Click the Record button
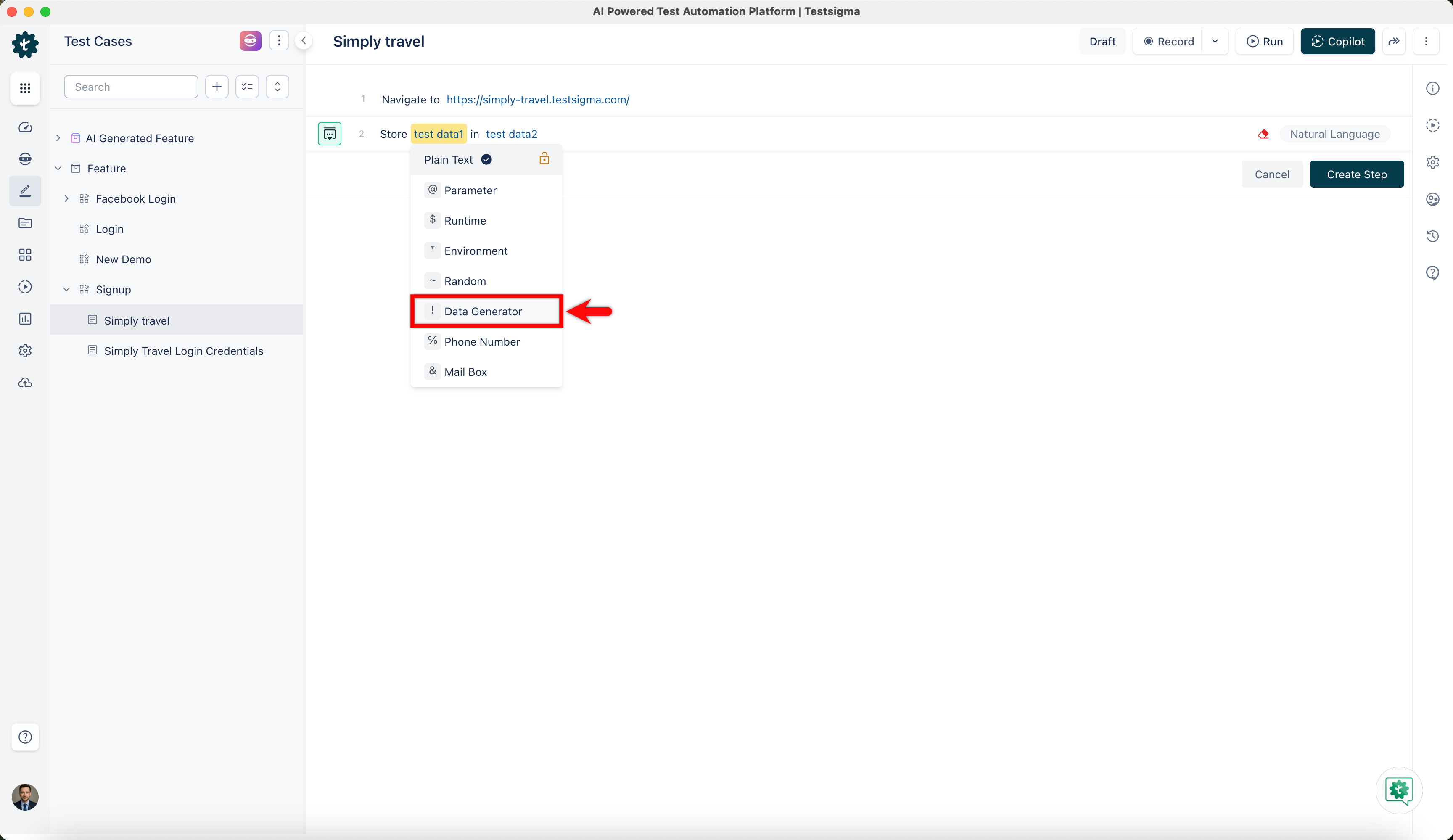The width and height of the screenshot is (1453, 840). coord(1168,42)
